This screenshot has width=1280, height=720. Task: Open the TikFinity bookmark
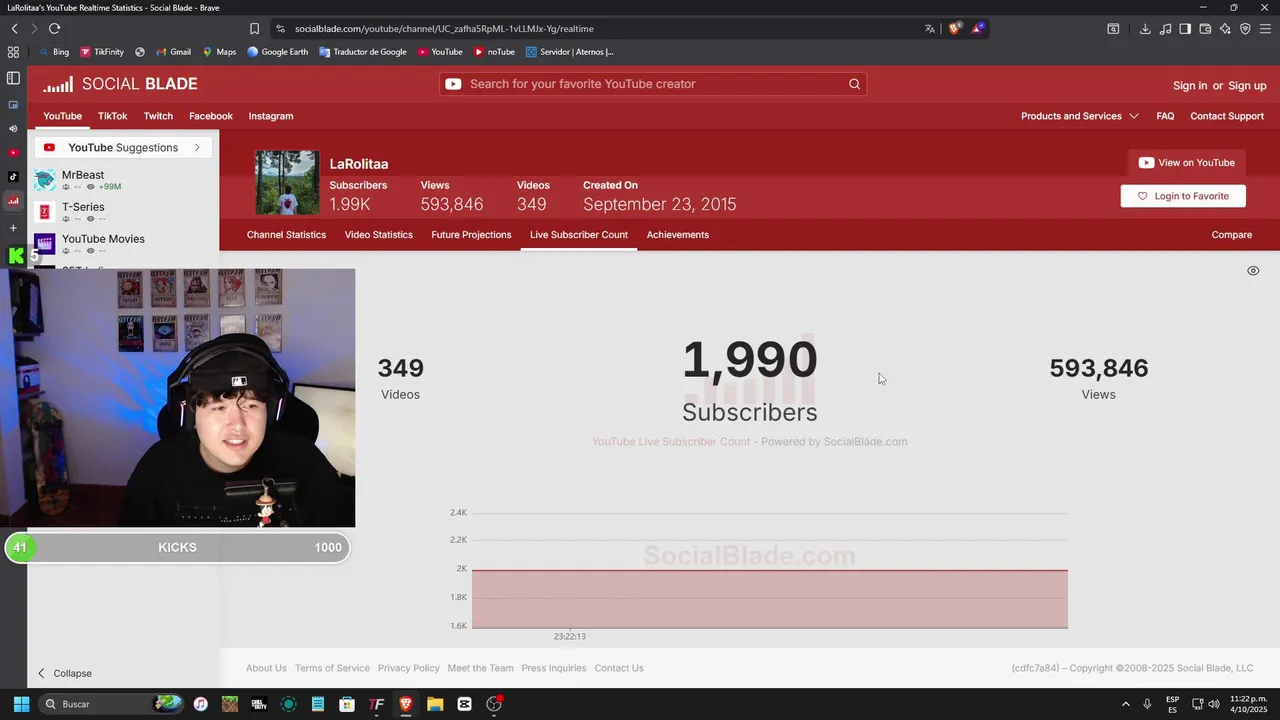pos(102,52)
